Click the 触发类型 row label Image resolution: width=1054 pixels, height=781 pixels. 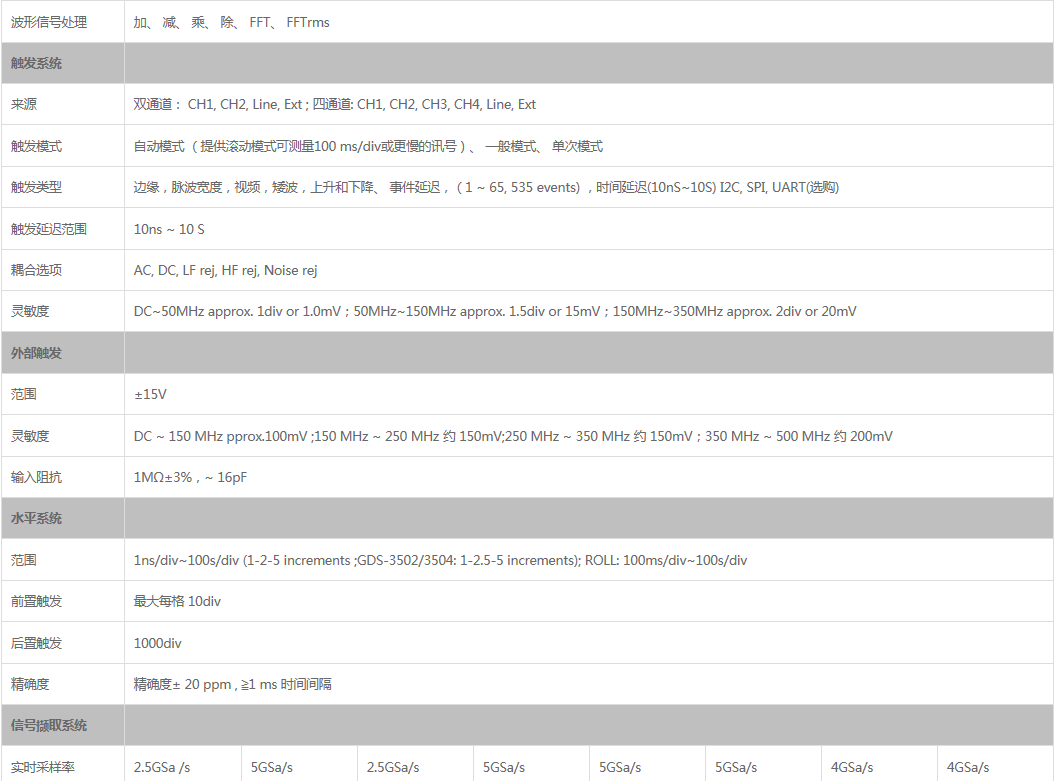(x=36, y=187)
